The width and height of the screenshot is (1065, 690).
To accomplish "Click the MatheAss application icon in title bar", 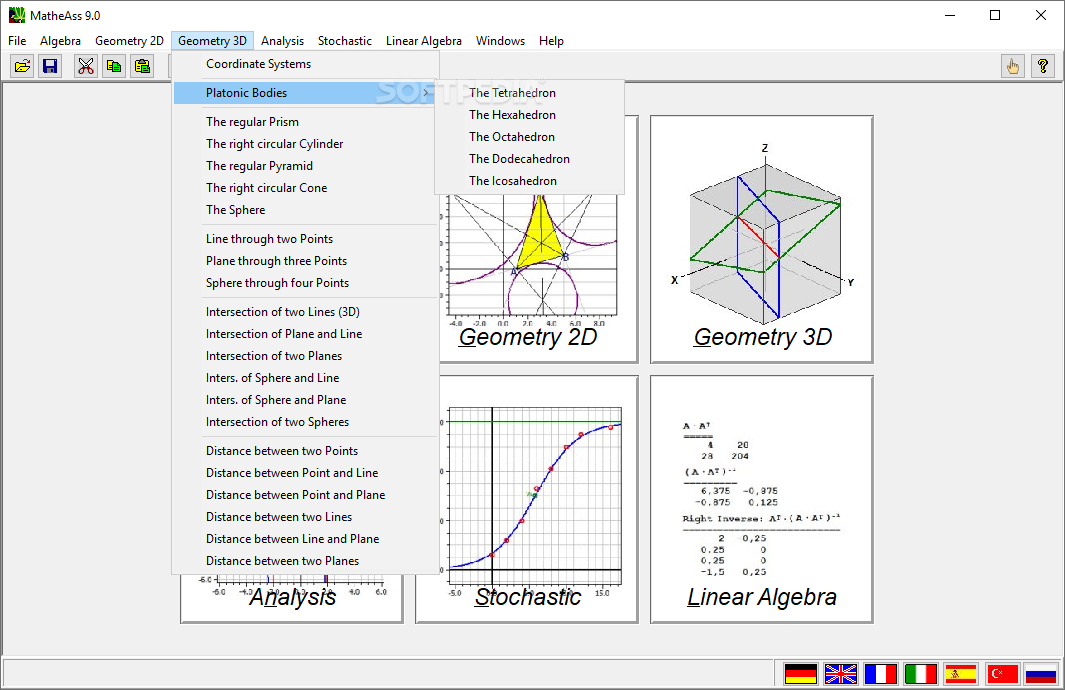I will click(x=16, y=15).
